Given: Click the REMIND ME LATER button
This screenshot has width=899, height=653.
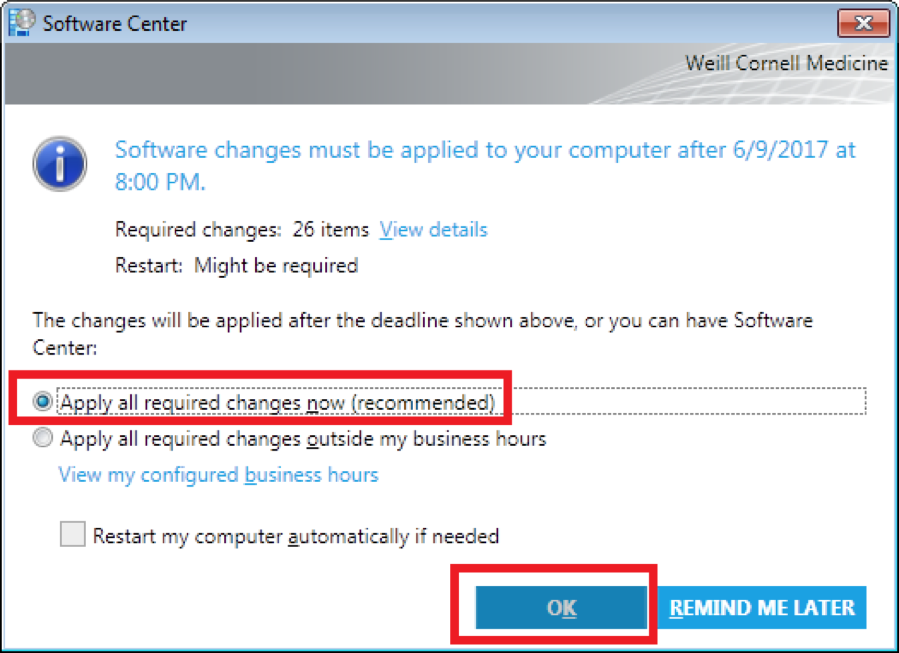Looking at the screenshot, I should pos(762,608).
